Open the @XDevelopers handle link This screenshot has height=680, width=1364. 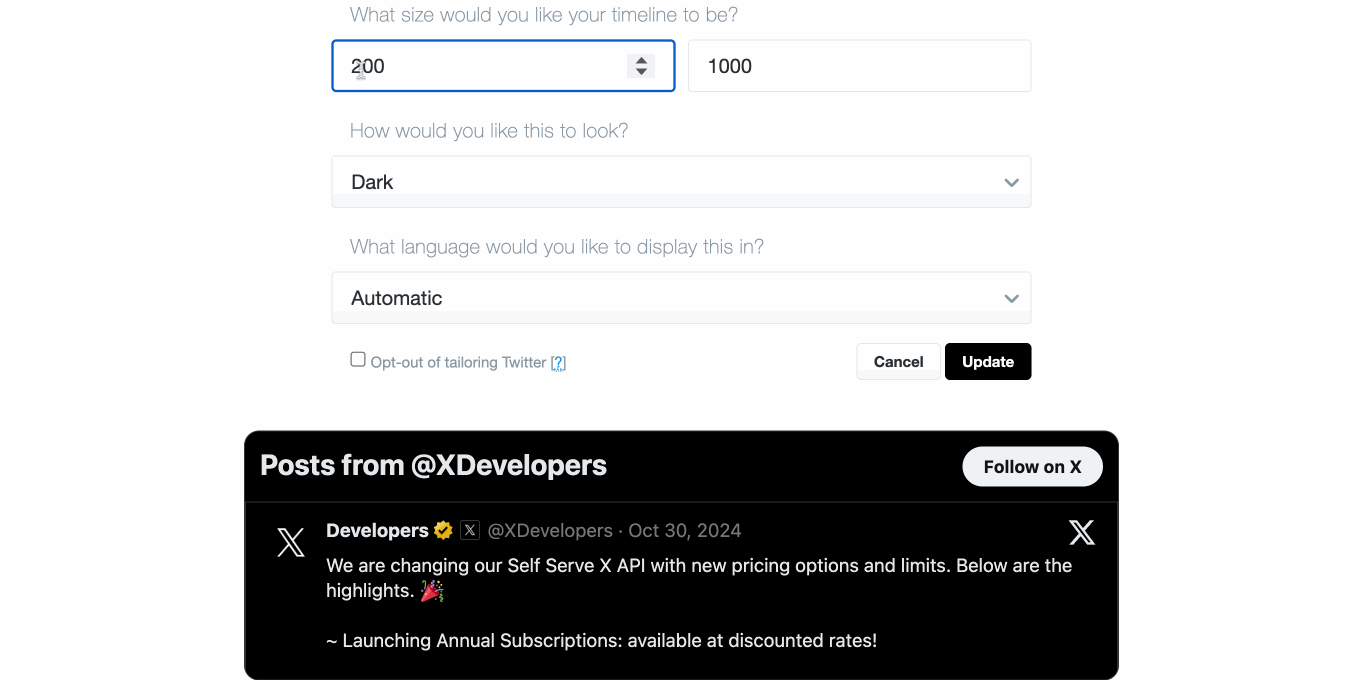550,531
